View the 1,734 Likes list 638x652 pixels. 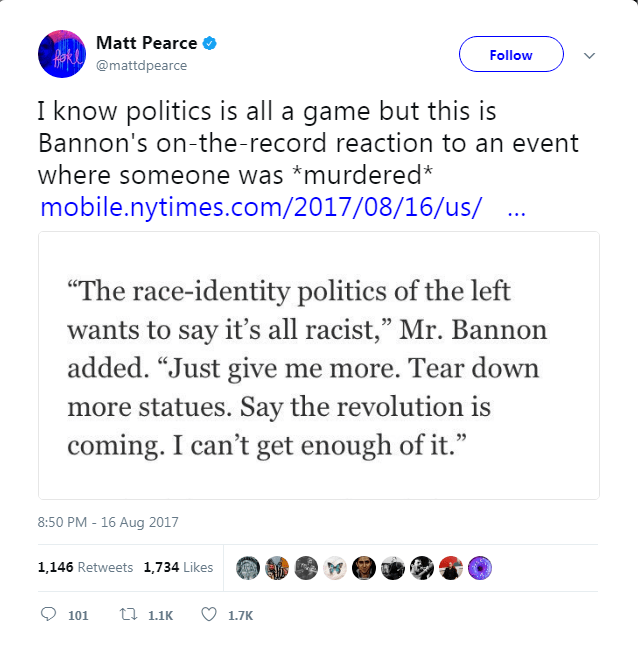pyautogui.click(x=178, y=567)
